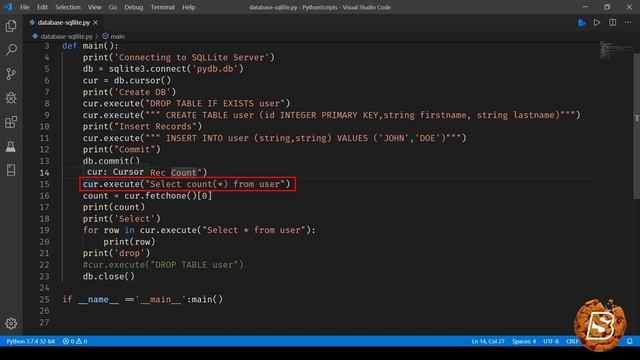Click line number 14 in gutter

44,173
